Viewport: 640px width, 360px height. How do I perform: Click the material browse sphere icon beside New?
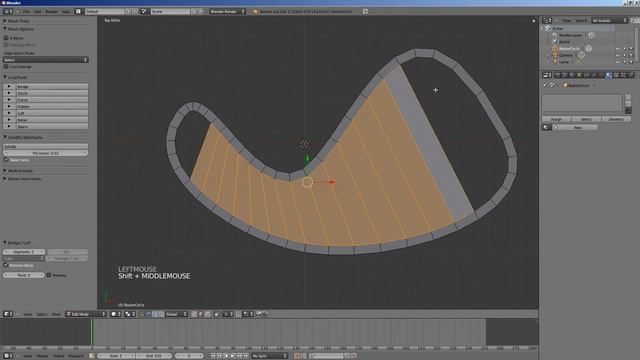tap(547, 127)
